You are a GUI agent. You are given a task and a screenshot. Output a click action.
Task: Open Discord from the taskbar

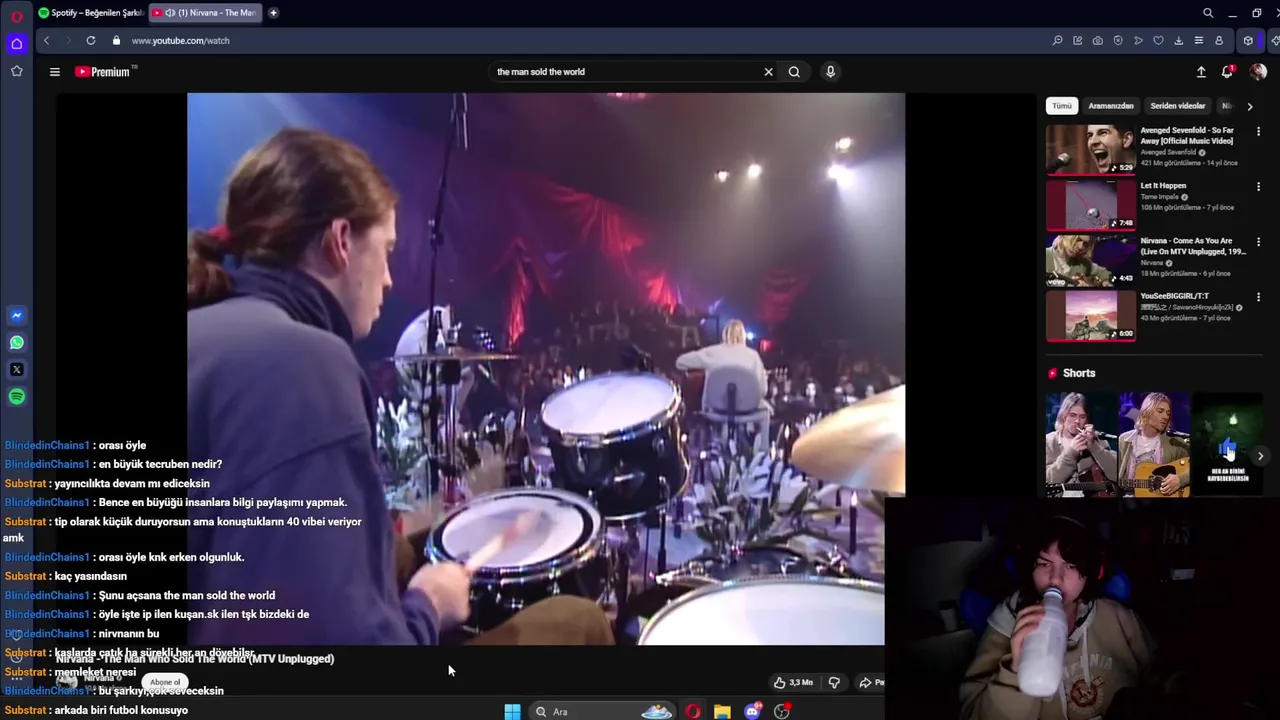(752, 711)
